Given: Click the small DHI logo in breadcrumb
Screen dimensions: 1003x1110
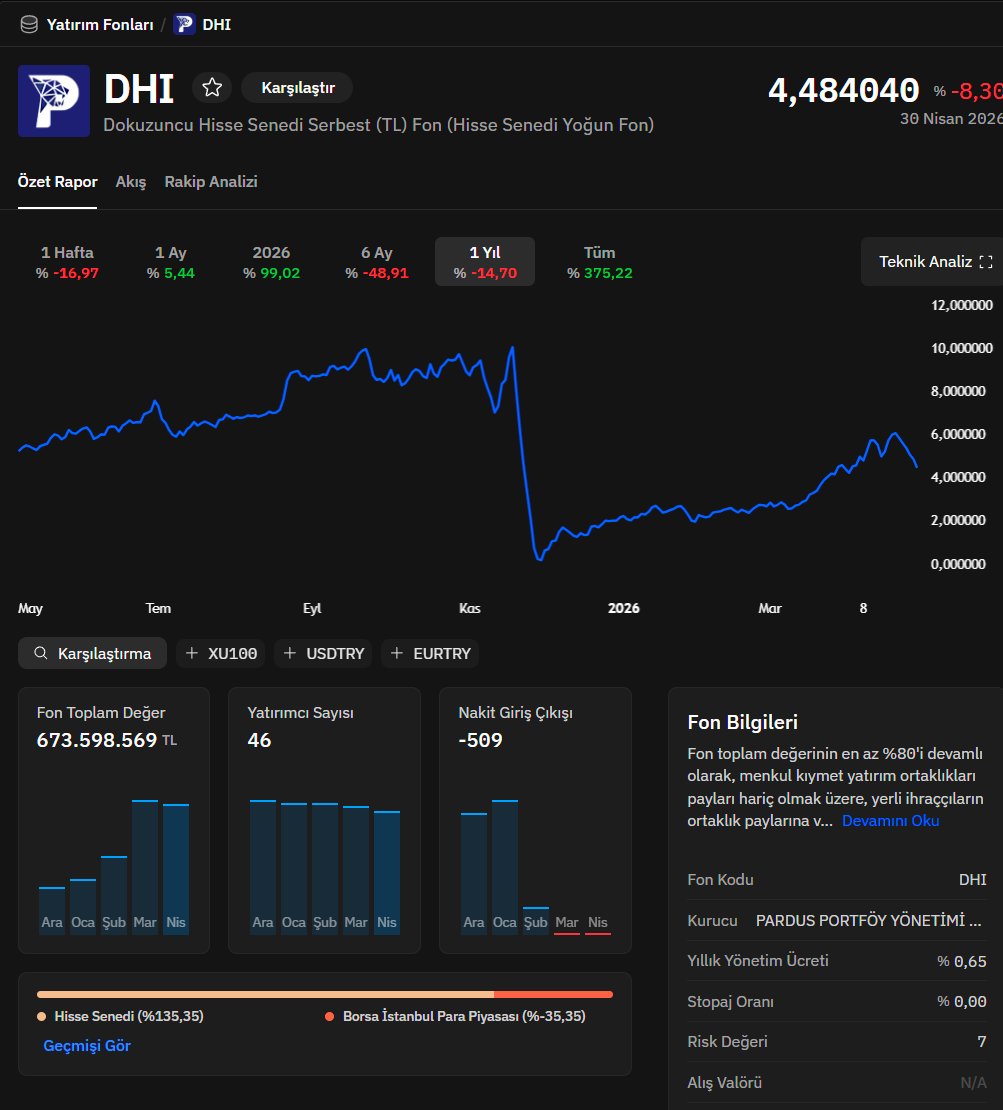Looking at the screenshot, I should click(184, 24).
